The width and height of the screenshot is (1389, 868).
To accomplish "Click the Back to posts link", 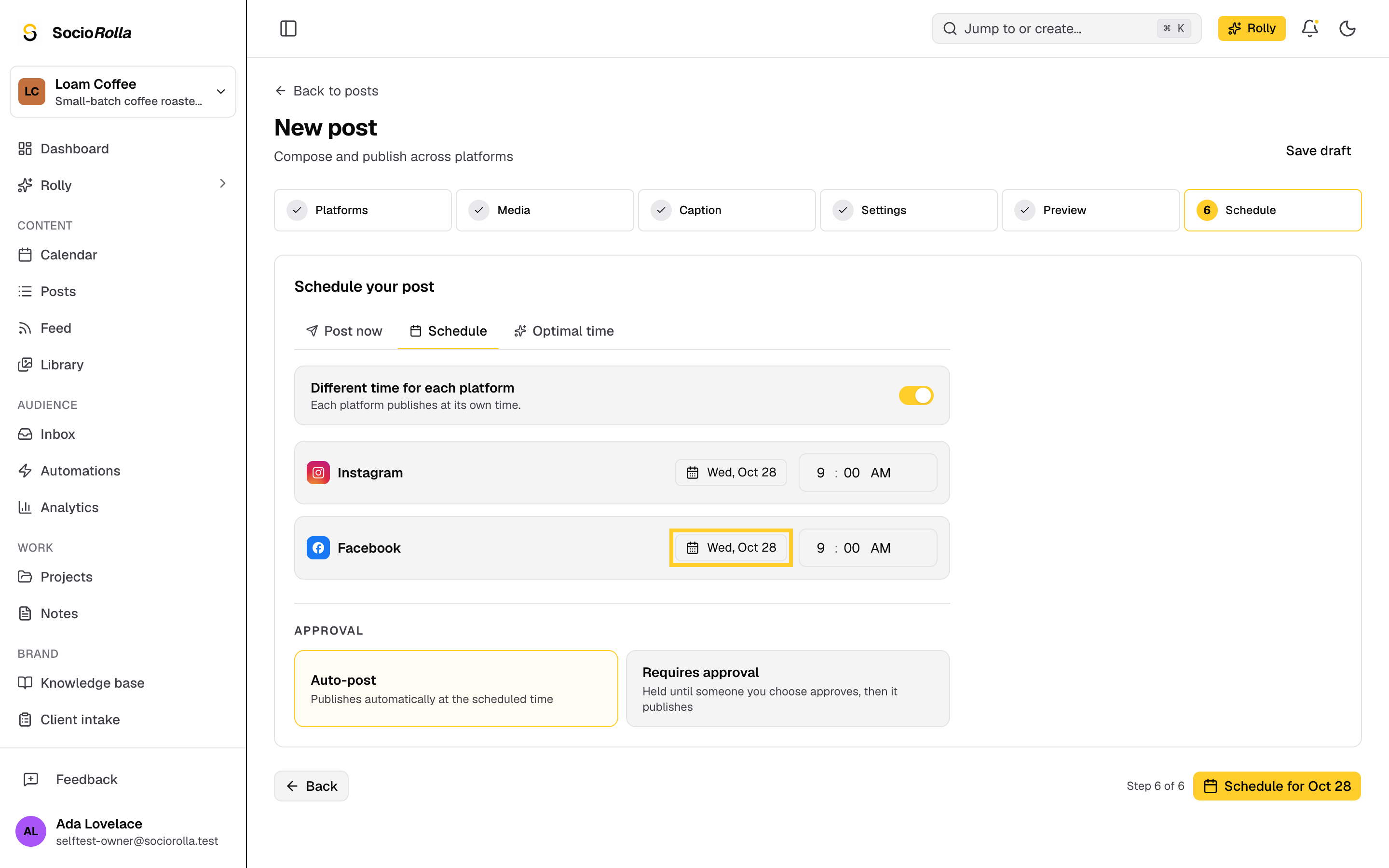I will 326,91.
